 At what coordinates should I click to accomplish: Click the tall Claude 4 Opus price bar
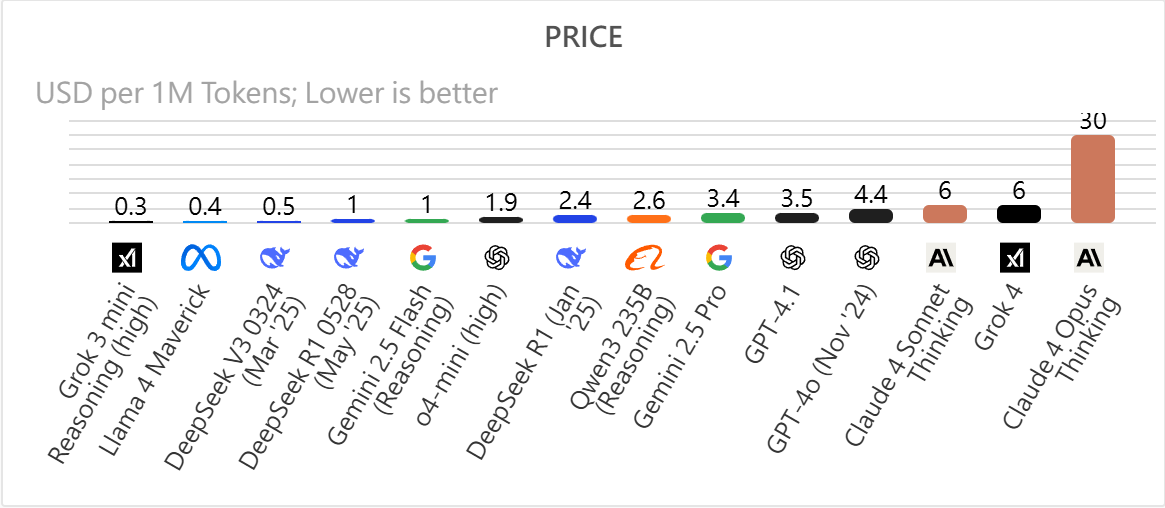[1092, 178]
